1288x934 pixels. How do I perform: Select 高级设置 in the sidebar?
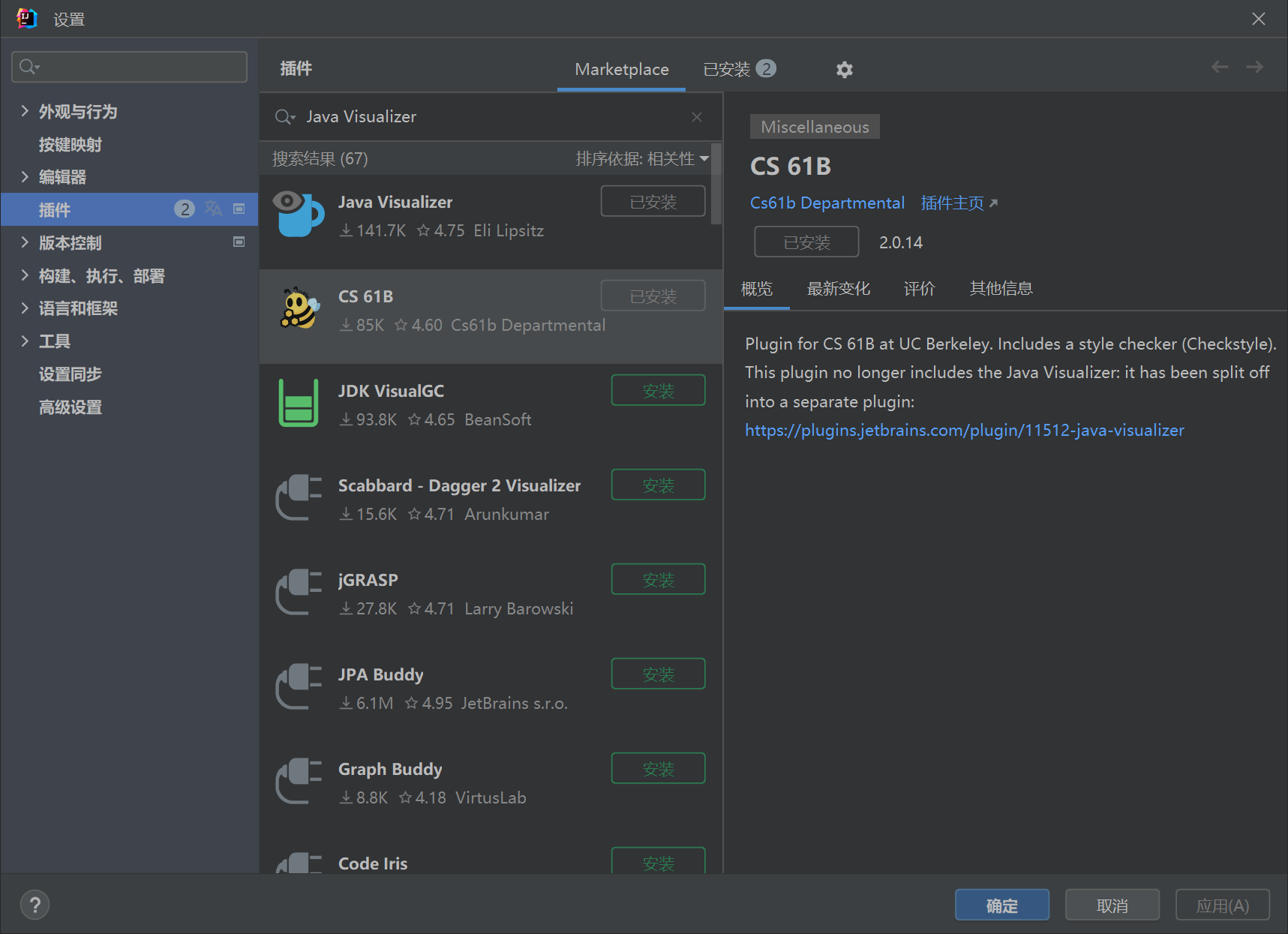71,407
